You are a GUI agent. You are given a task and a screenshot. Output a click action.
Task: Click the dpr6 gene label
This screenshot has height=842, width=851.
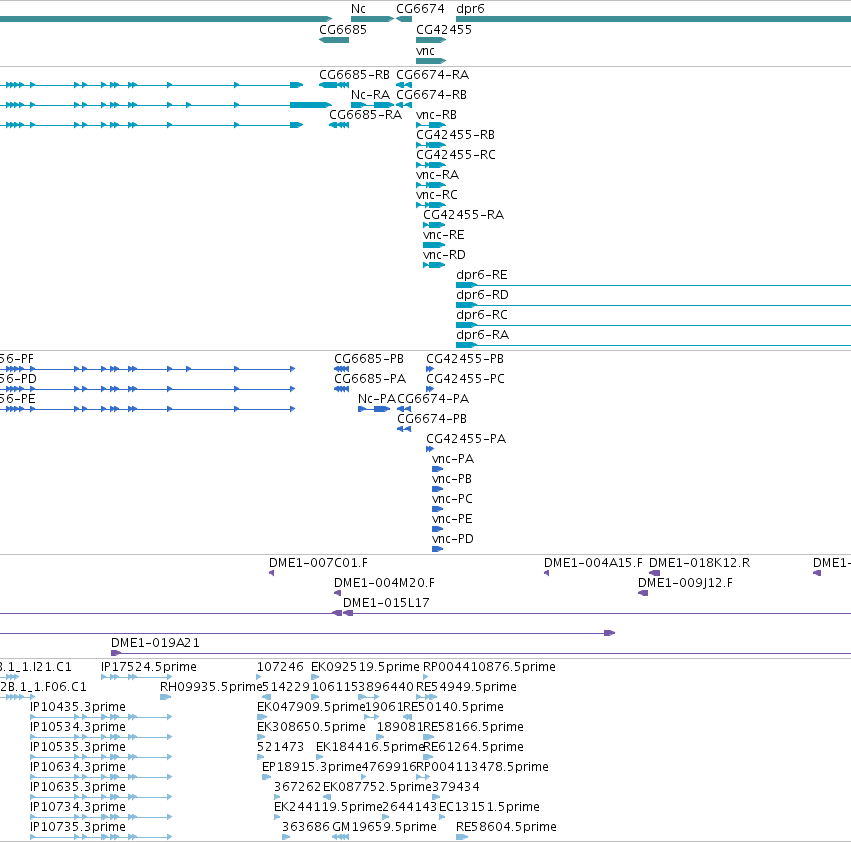click(x=470, y=9)
